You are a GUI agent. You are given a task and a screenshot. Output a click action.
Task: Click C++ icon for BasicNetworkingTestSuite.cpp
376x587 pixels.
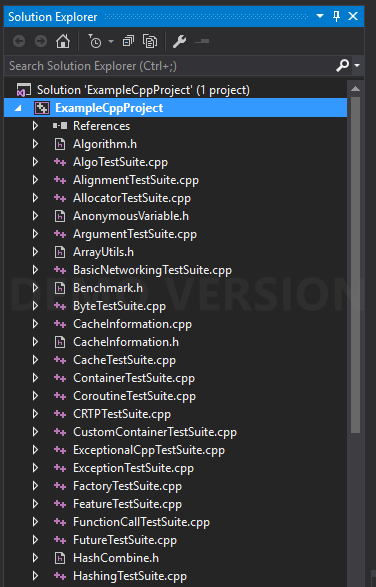pyautogui.click(x=60, y=270)
